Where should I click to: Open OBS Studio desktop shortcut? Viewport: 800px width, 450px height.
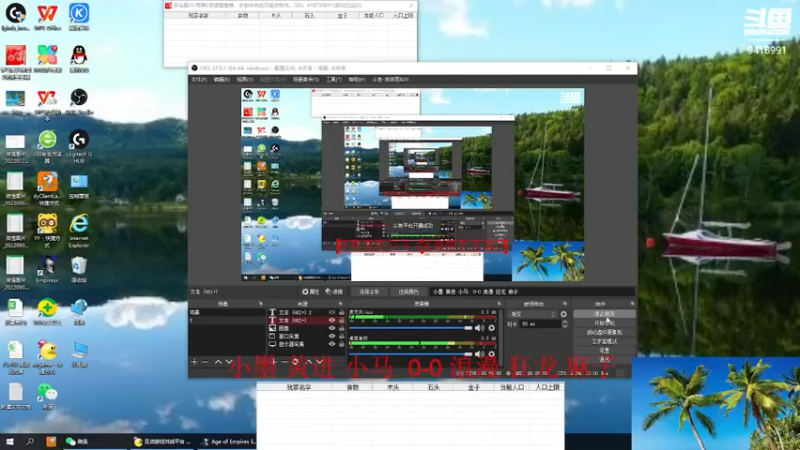point(79,101)
